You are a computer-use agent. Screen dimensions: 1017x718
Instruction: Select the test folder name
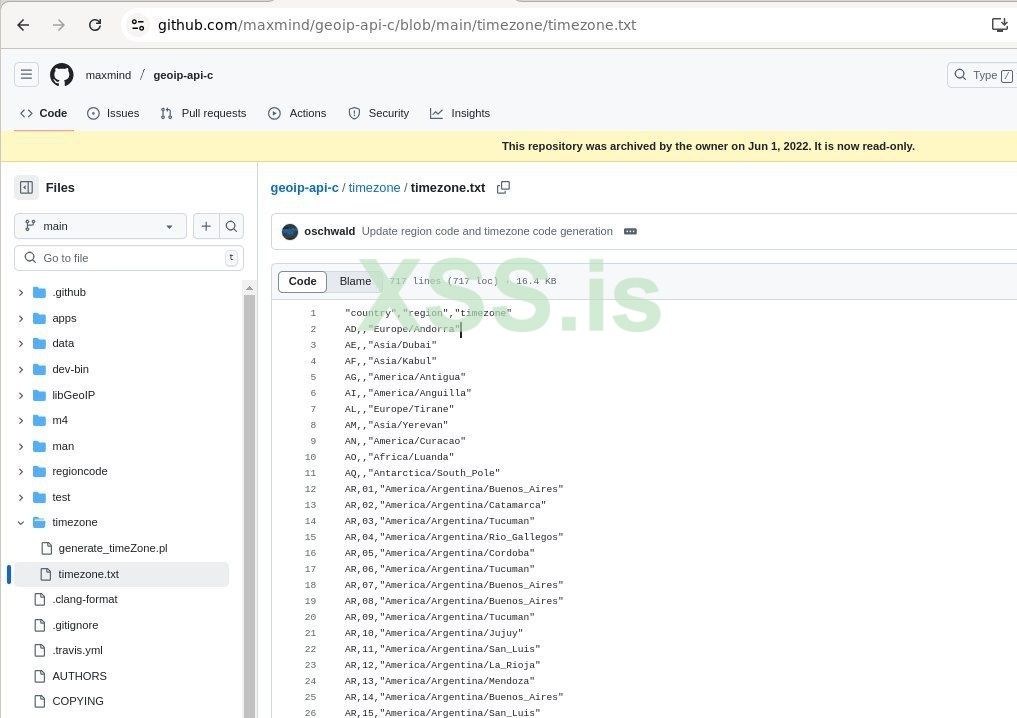[61, 497]
